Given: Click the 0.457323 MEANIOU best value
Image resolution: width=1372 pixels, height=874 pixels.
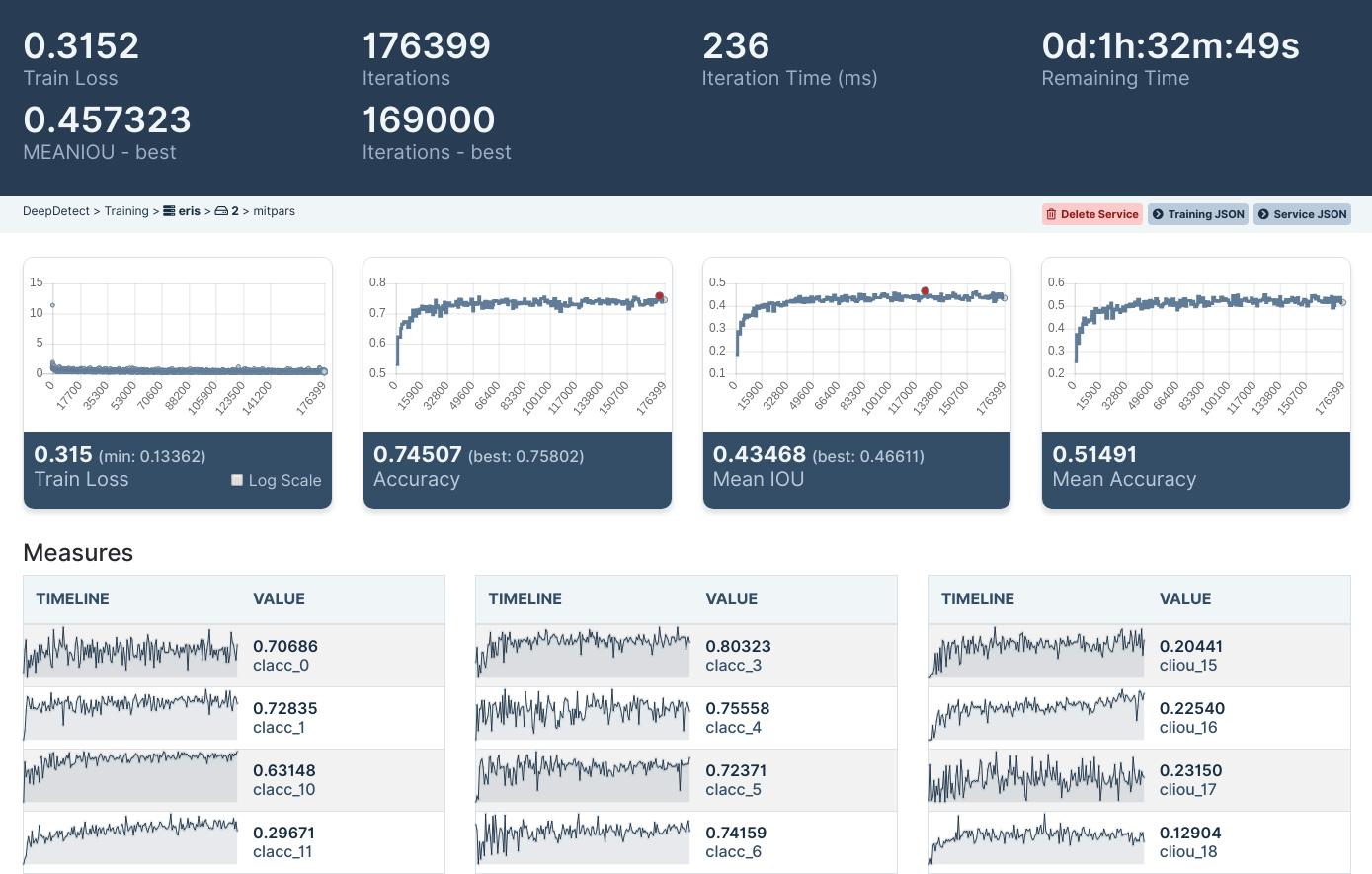Looking at the screenshot, I should 107,119.
